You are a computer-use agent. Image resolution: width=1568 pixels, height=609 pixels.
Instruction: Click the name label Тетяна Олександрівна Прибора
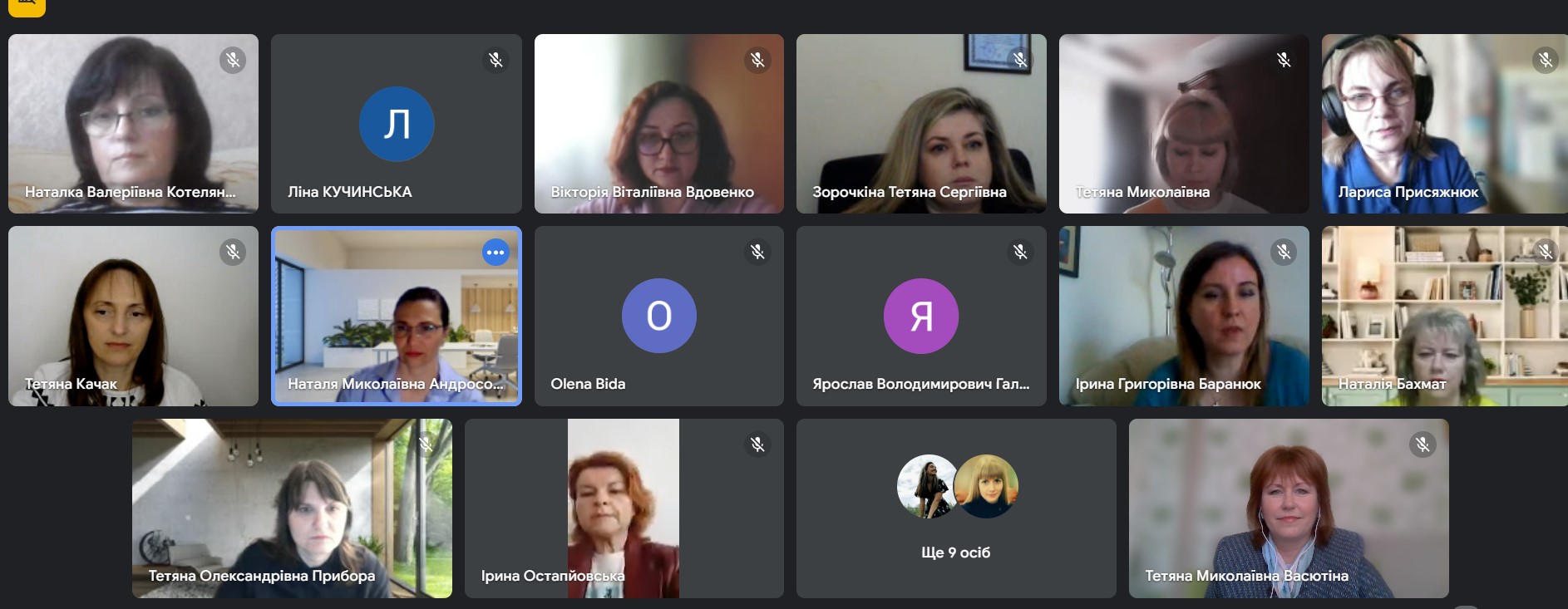(x=262, y=576)
